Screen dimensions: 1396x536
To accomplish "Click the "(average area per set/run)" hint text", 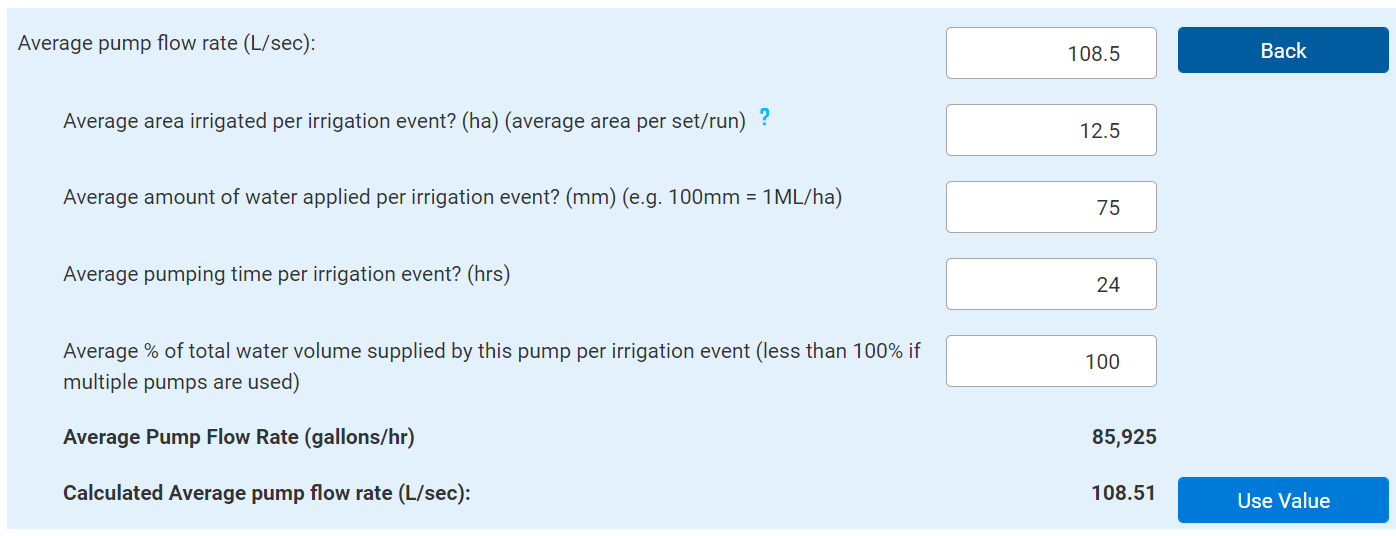I will tap(626, 121).
